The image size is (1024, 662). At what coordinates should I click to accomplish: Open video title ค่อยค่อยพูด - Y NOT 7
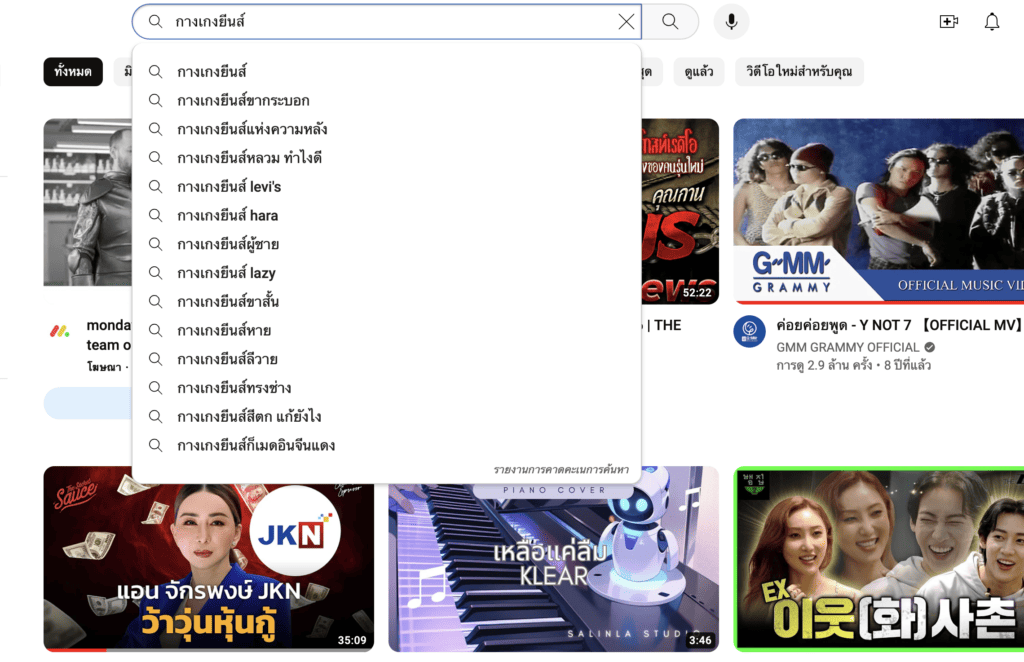coord(898,325)
